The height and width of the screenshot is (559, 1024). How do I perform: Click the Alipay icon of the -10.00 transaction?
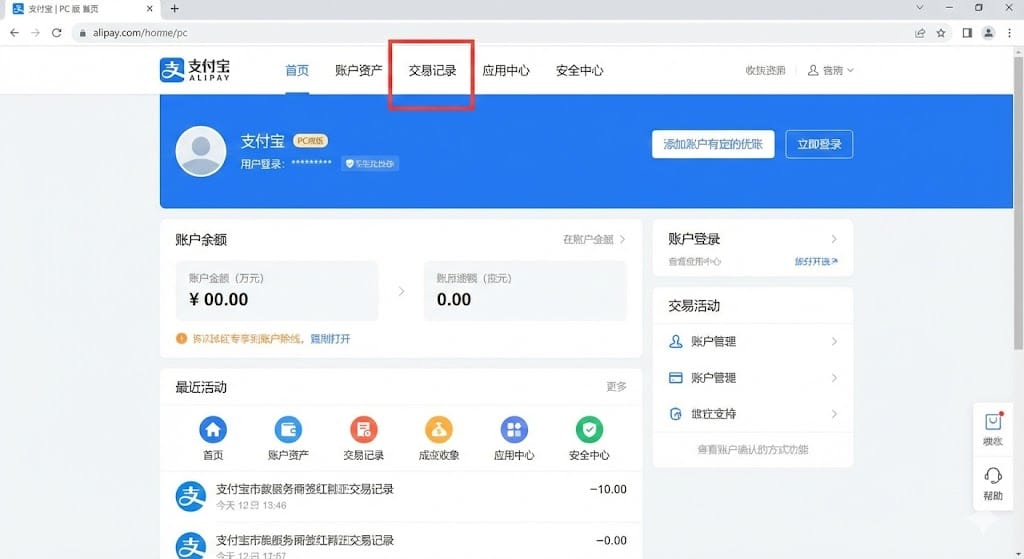[191, 496]
